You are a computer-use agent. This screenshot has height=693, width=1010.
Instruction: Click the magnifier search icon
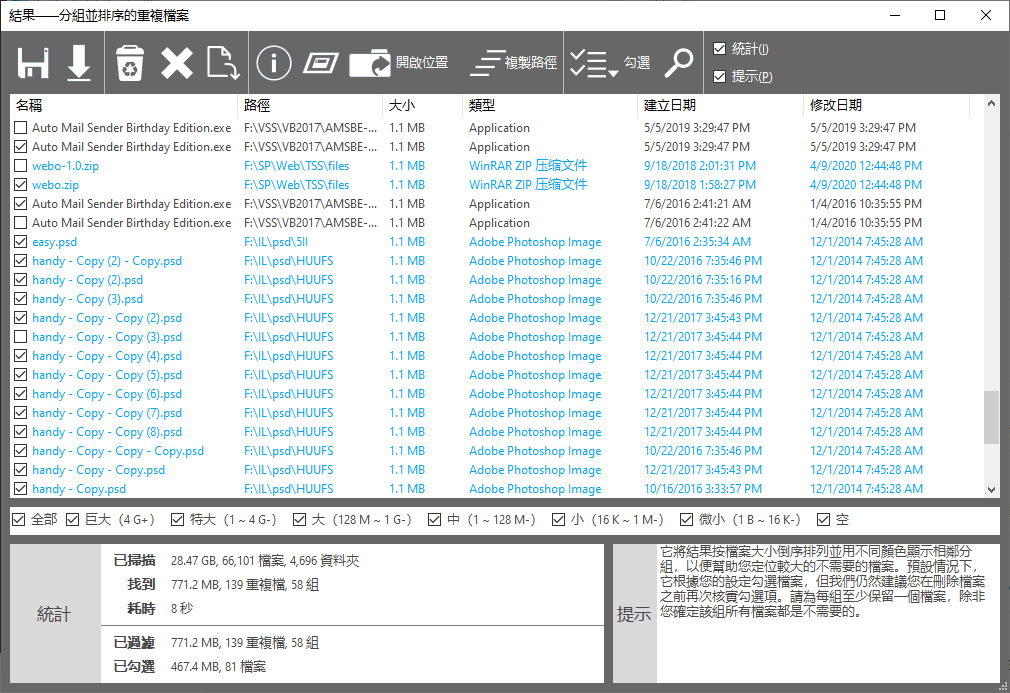679,63
